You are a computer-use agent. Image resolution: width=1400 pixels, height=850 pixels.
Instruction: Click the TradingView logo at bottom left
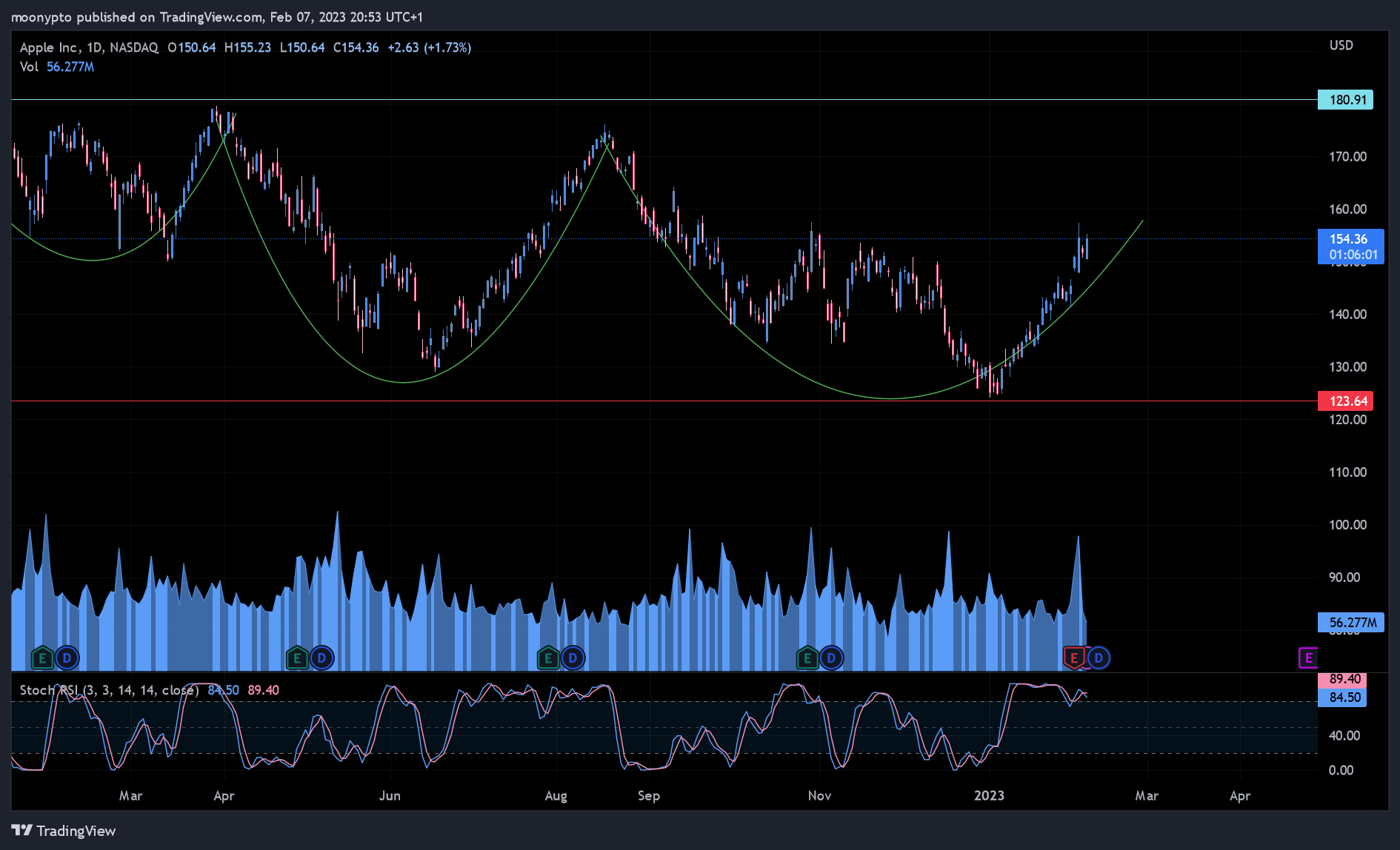coord(64,831)
